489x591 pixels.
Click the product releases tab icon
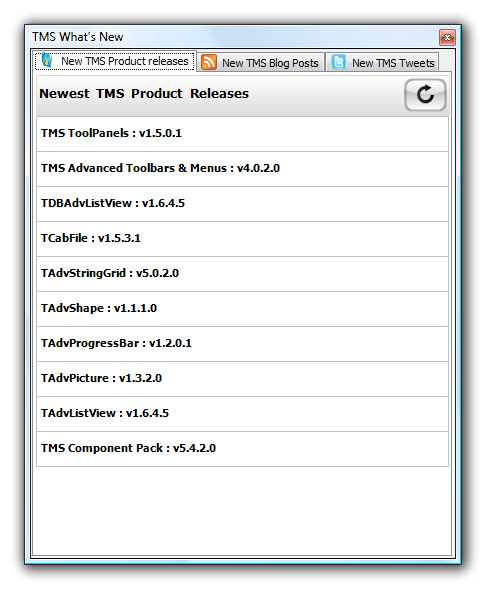click(x=47, y=61)
